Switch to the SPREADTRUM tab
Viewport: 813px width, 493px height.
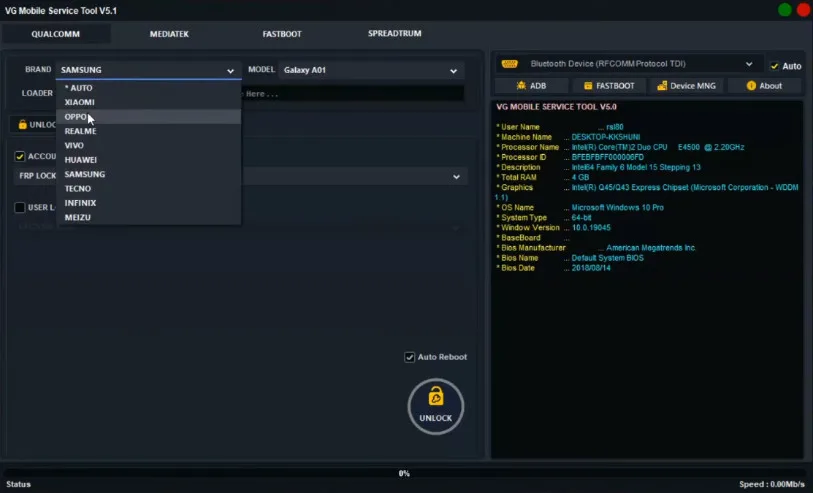(x=394, y=33)
